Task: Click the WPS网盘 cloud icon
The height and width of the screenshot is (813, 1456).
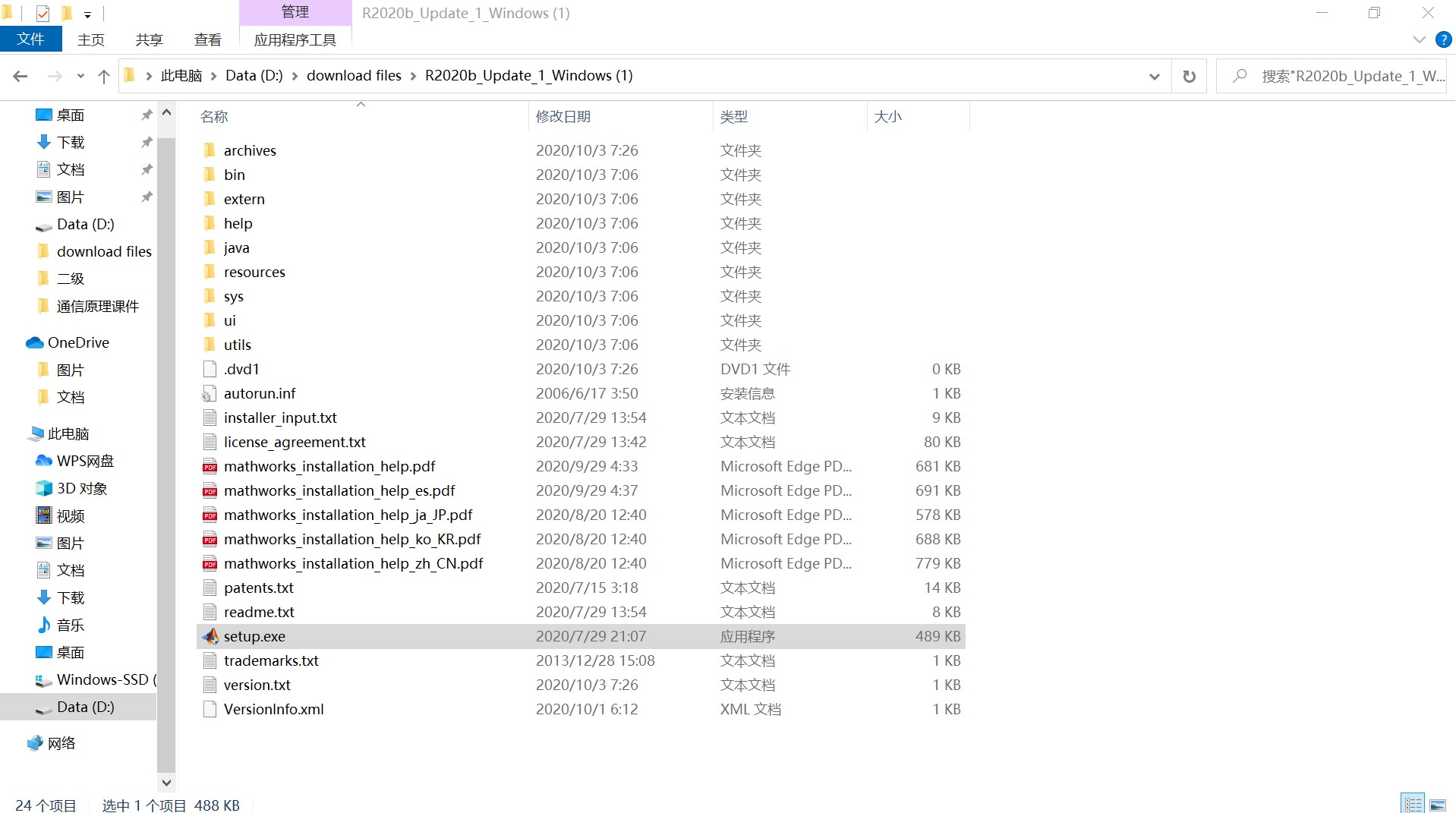Action: pyautogui.click(x=44, y=461)
